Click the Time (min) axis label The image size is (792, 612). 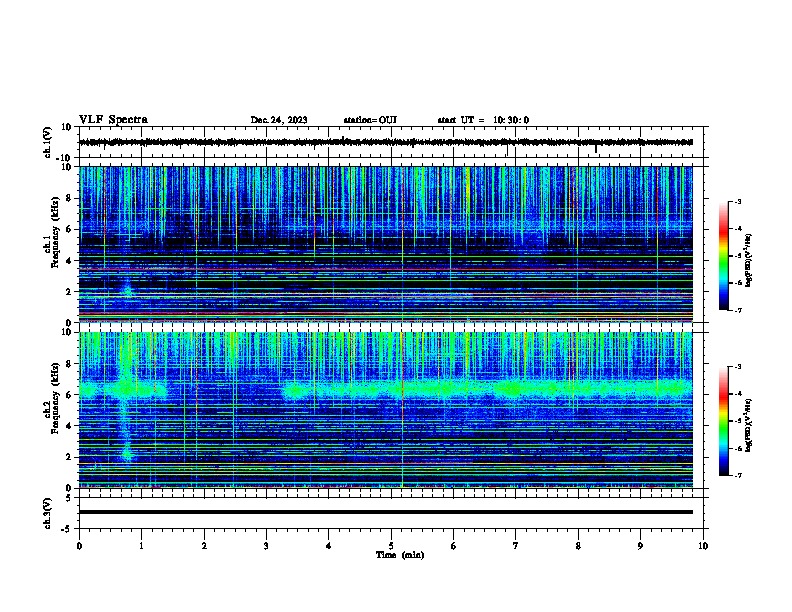coord(400,555)
